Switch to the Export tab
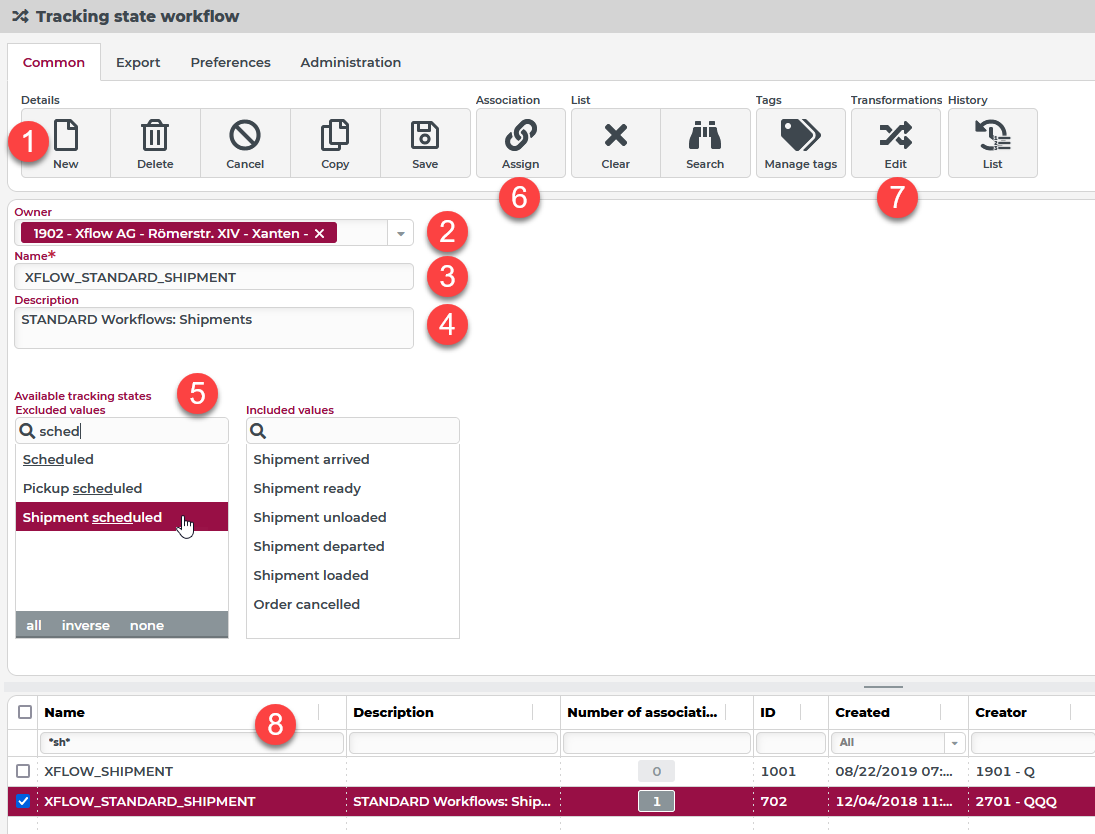 tap(138, 62)
